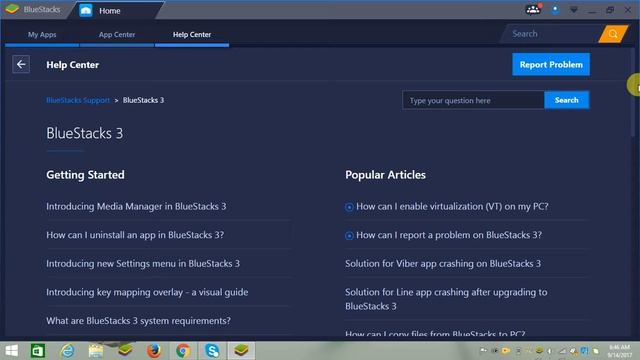Click the blue Search button

point(567,100)
